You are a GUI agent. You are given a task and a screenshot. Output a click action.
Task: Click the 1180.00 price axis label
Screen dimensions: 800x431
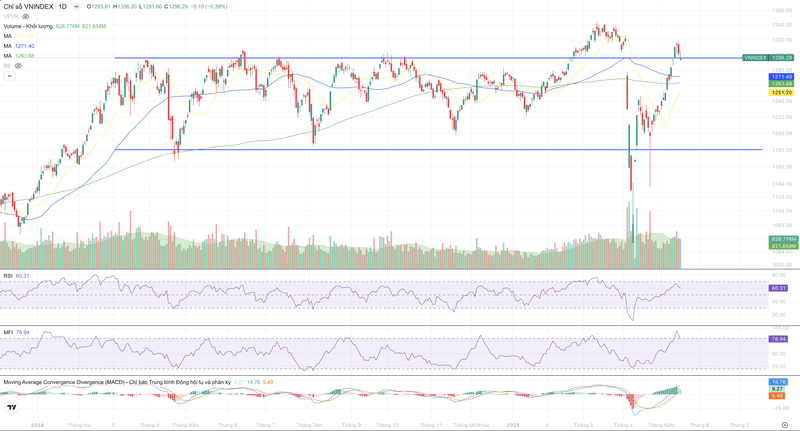point(782,150)
